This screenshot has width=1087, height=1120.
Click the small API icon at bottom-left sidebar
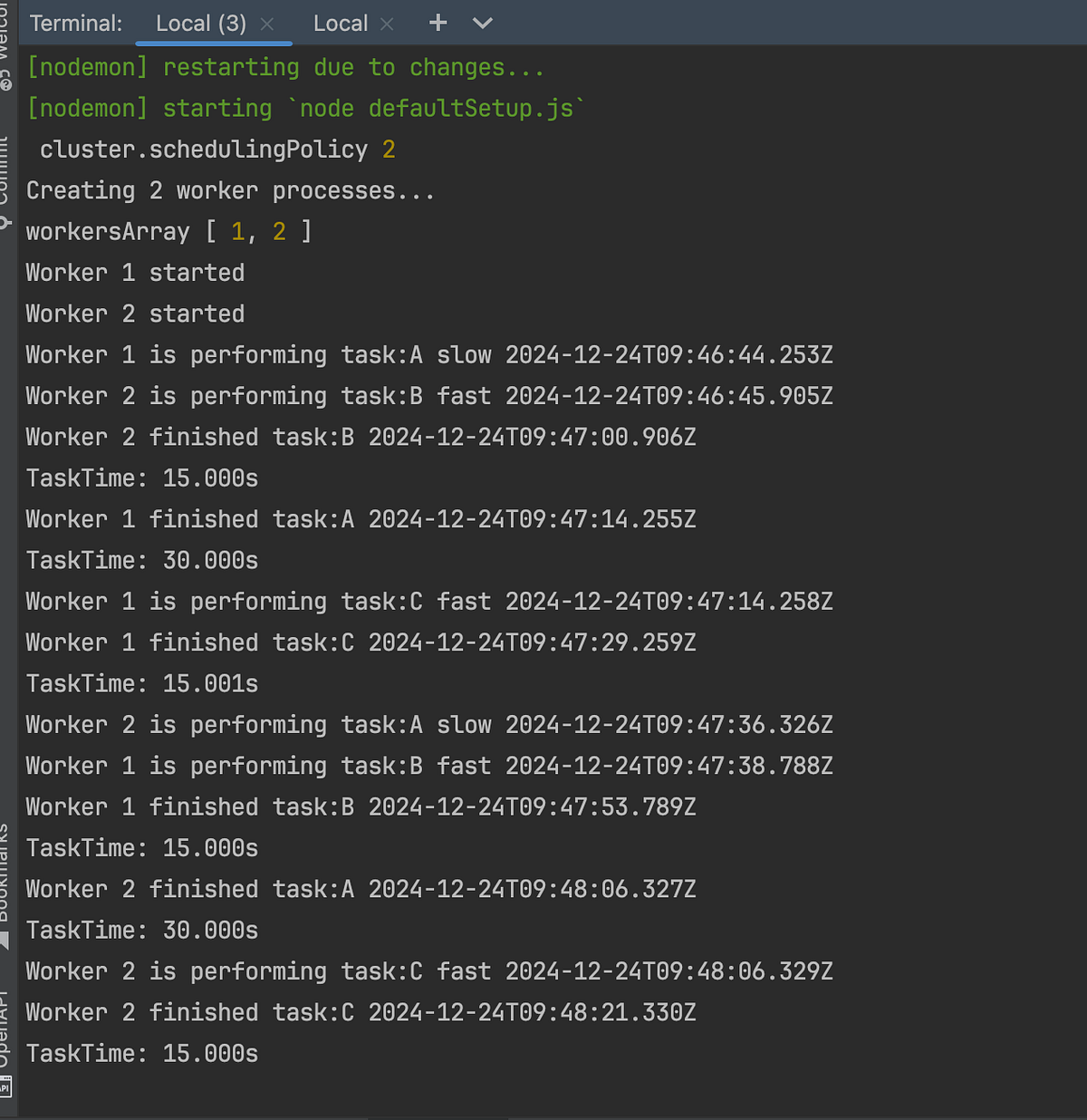7,1083
